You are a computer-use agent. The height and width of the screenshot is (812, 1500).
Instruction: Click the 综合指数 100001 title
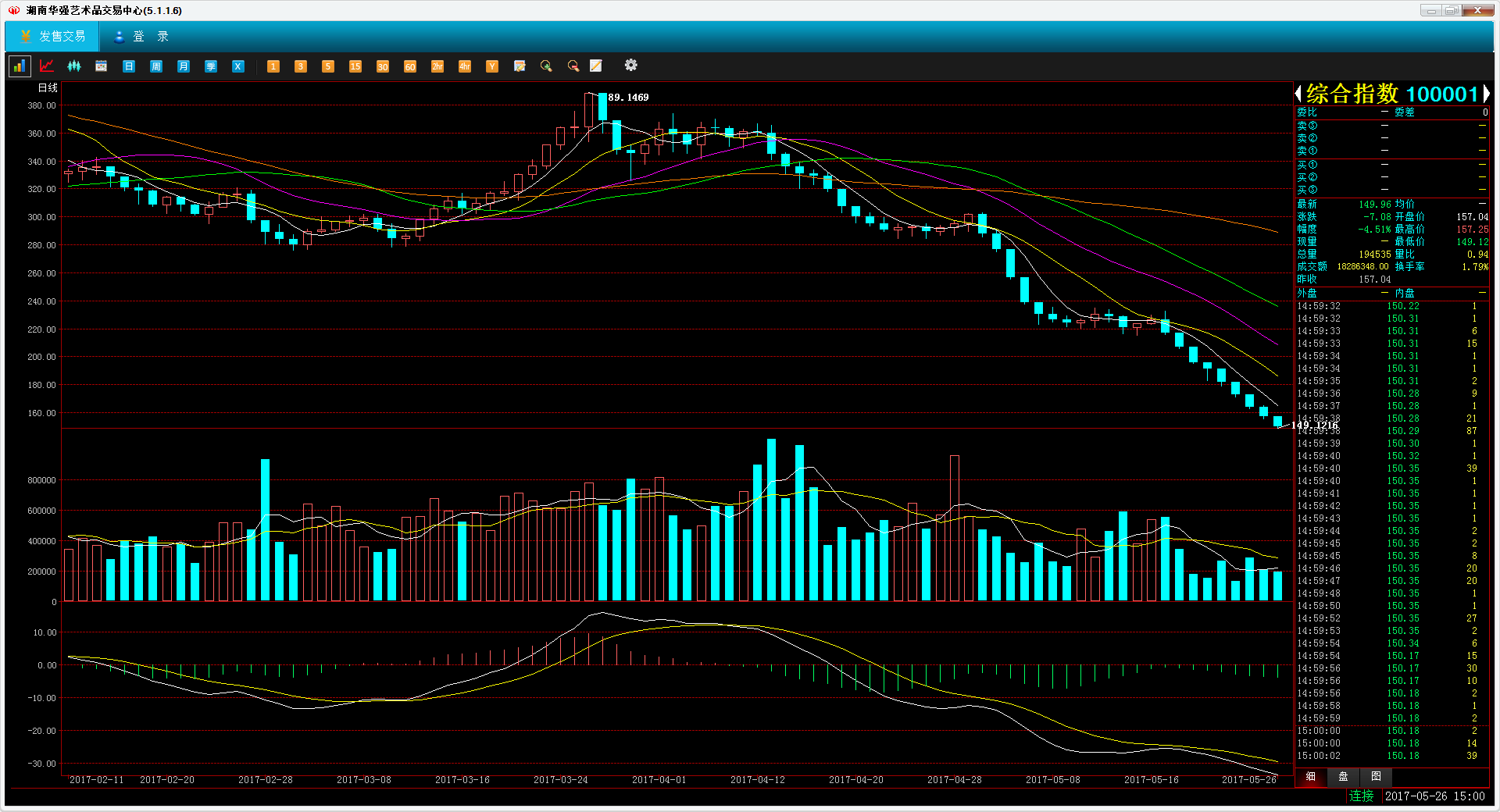pyautogui.click(x=1392, y=94)
